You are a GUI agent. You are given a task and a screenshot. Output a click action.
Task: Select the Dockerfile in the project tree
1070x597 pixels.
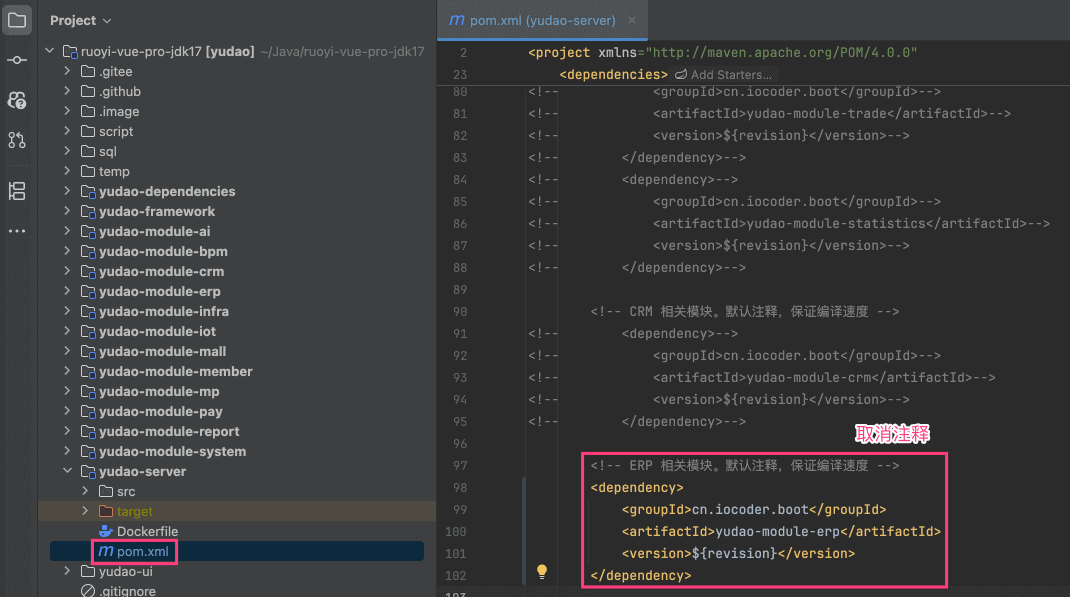(147, 531)
